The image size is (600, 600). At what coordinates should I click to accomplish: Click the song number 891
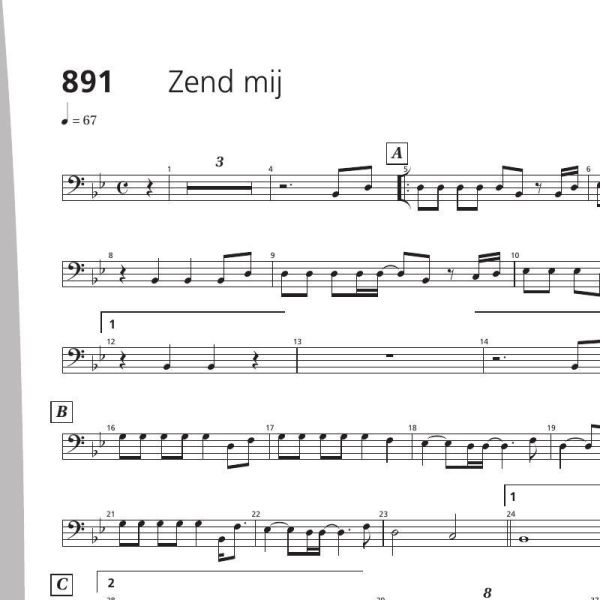[x=87, y=82]
